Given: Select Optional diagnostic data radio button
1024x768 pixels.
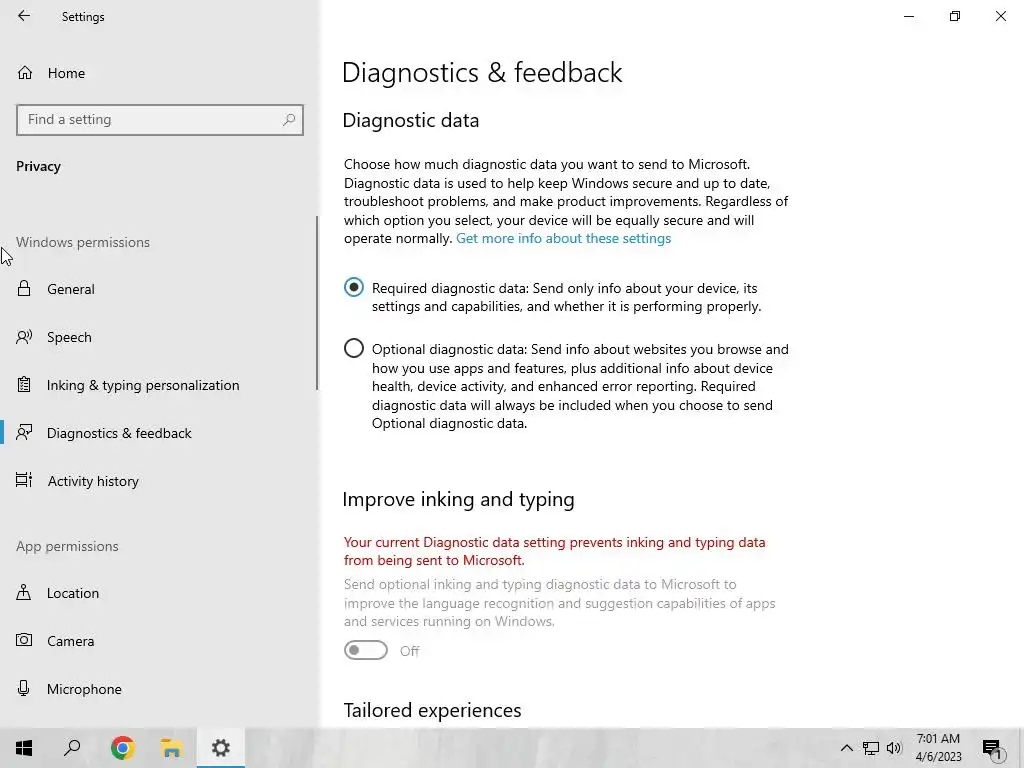Looking at the screenshot, I should pyautogui.click(x=354, y=348).
